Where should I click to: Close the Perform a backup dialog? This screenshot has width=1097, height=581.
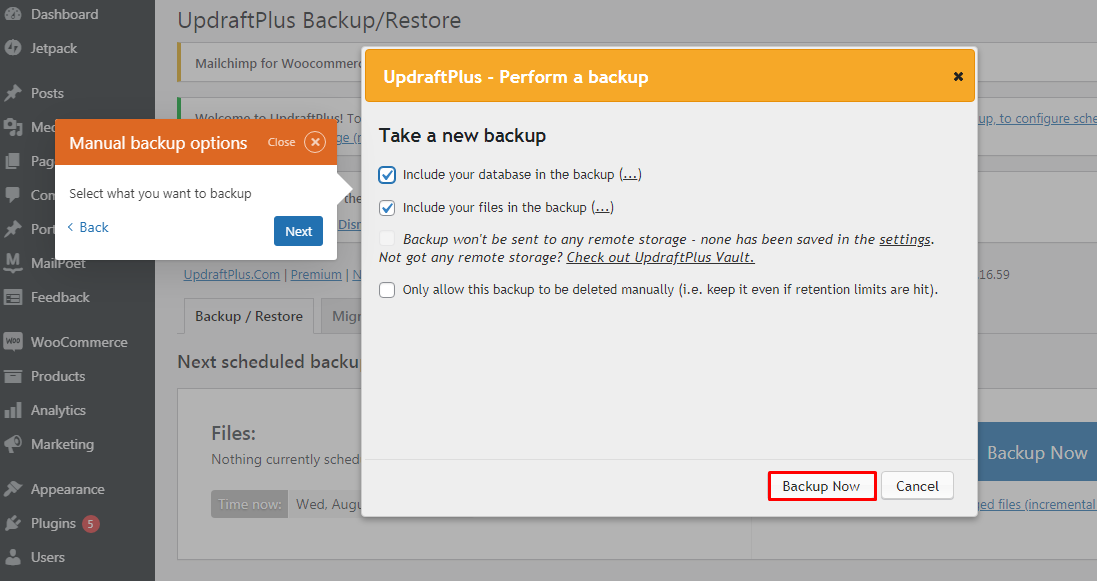[x=958, y=76]
